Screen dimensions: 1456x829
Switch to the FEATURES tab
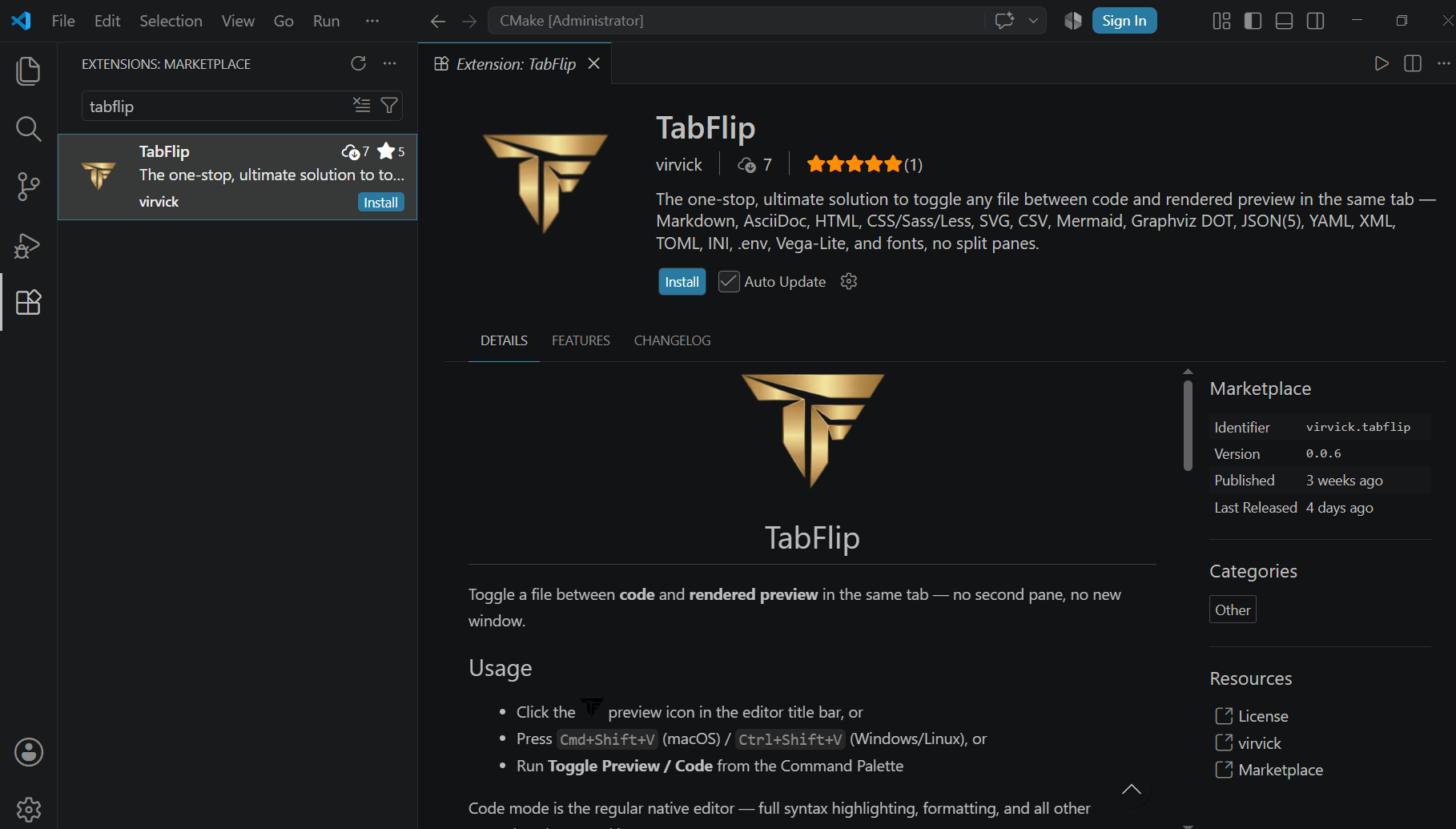581,340
